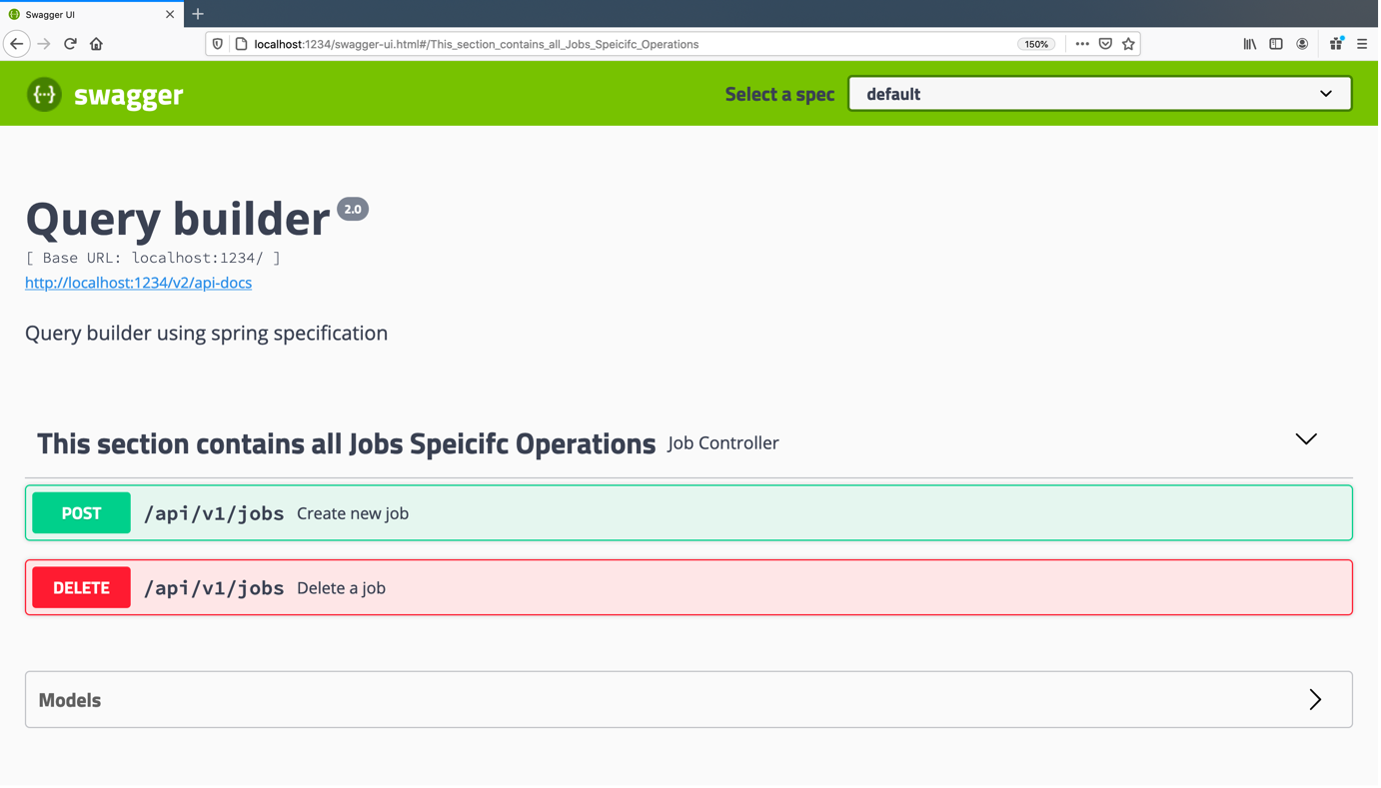1381x788 pixels.
Task: Click the 2.0 version badge
Action: point(352,209)
